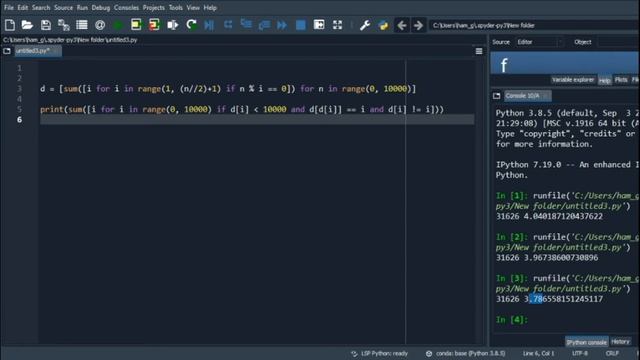Screen dimensions: 640x360
Task: Click the In [4]: console prompt
Action: point(512,320)
